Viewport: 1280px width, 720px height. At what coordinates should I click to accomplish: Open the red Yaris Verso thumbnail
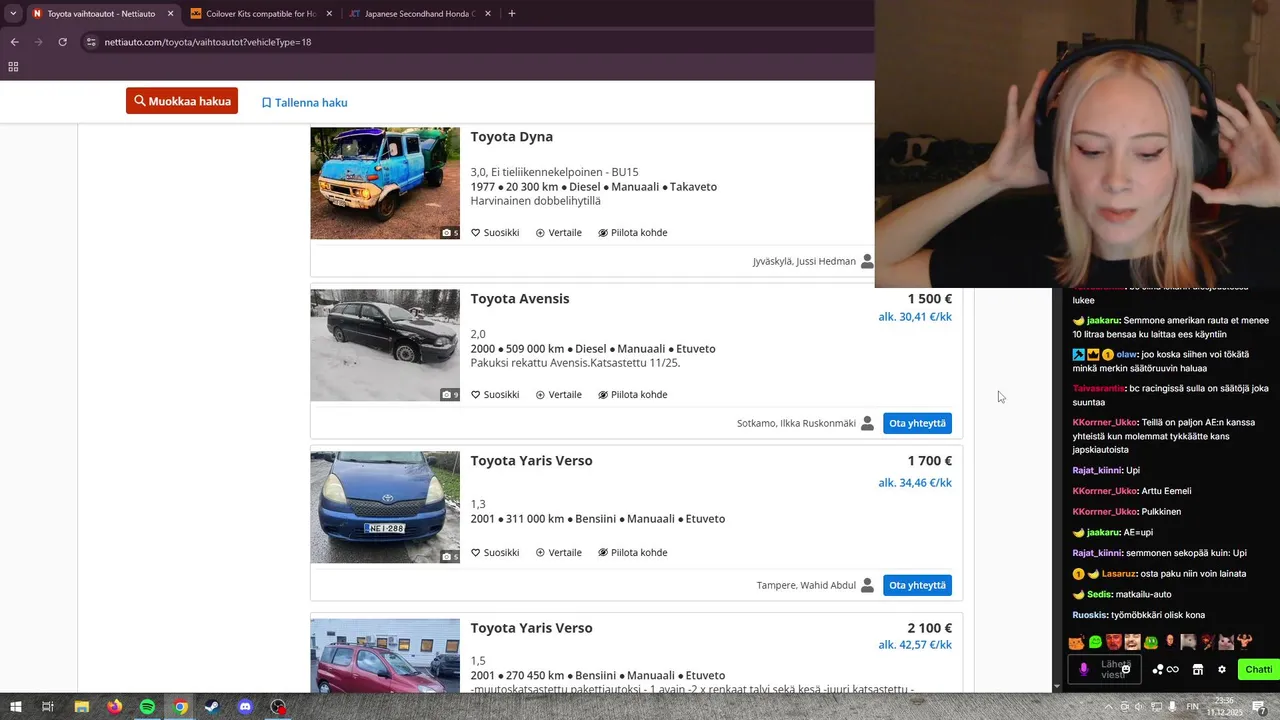(385, 656)
